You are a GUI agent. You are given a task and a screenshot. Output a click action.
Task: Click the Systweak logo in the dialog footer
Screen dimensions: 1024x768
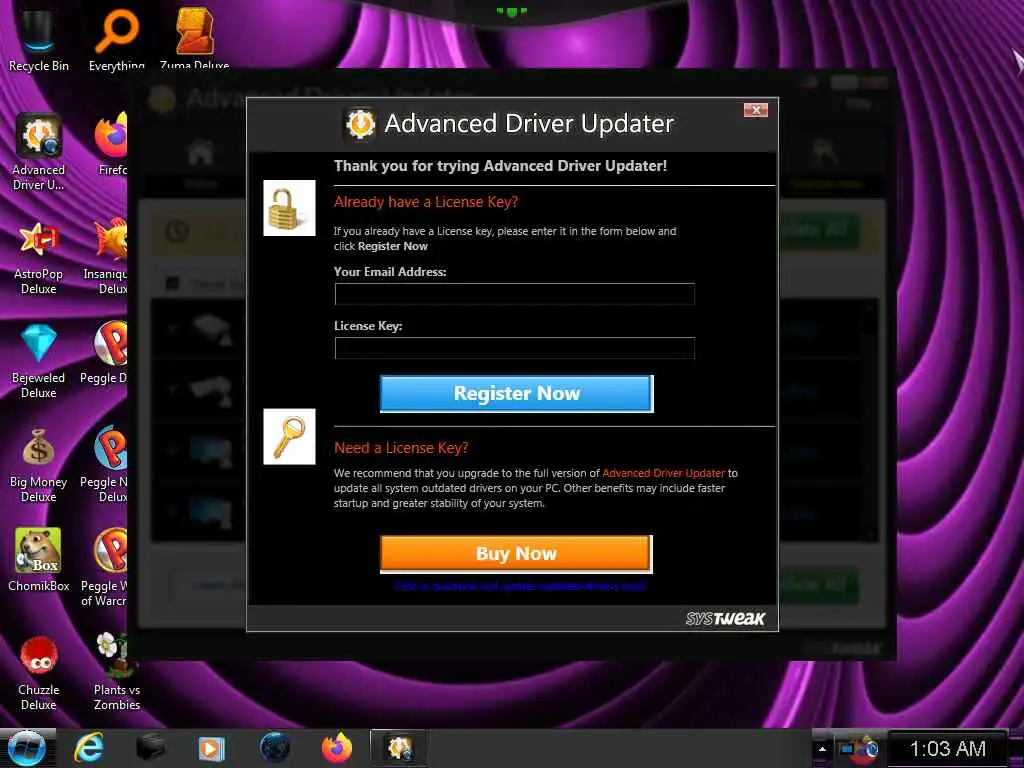pos(726,618)
